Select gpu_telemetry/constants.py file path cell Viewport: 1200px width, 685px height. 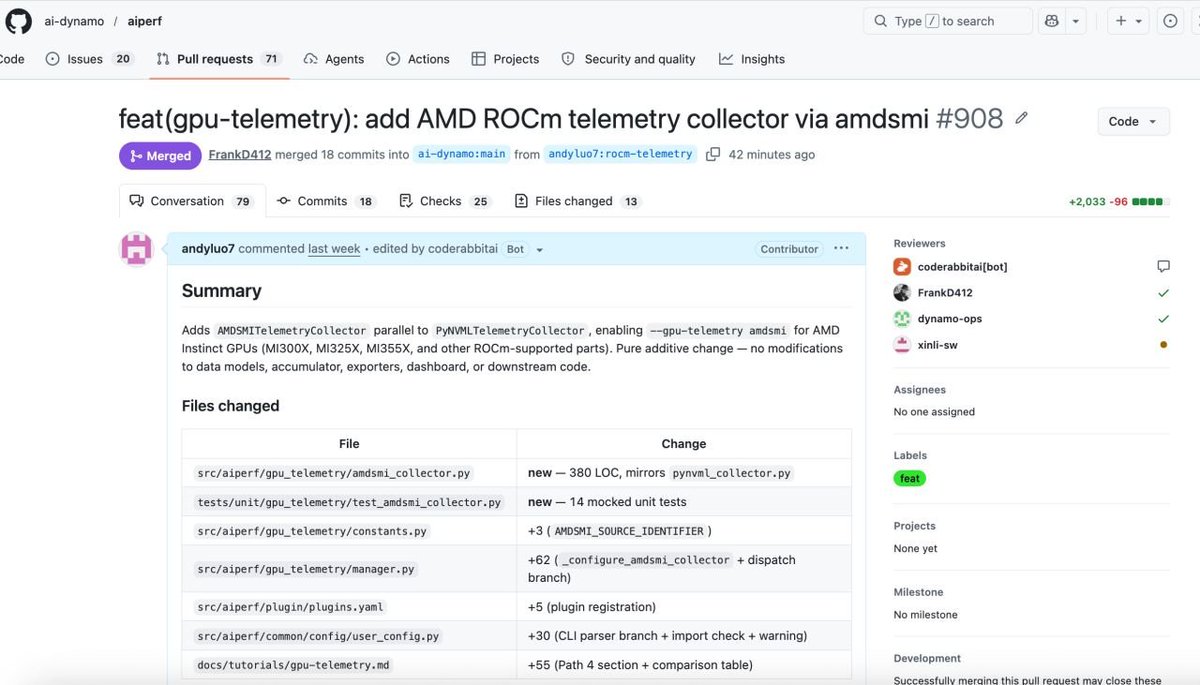[x=349, y=531]
